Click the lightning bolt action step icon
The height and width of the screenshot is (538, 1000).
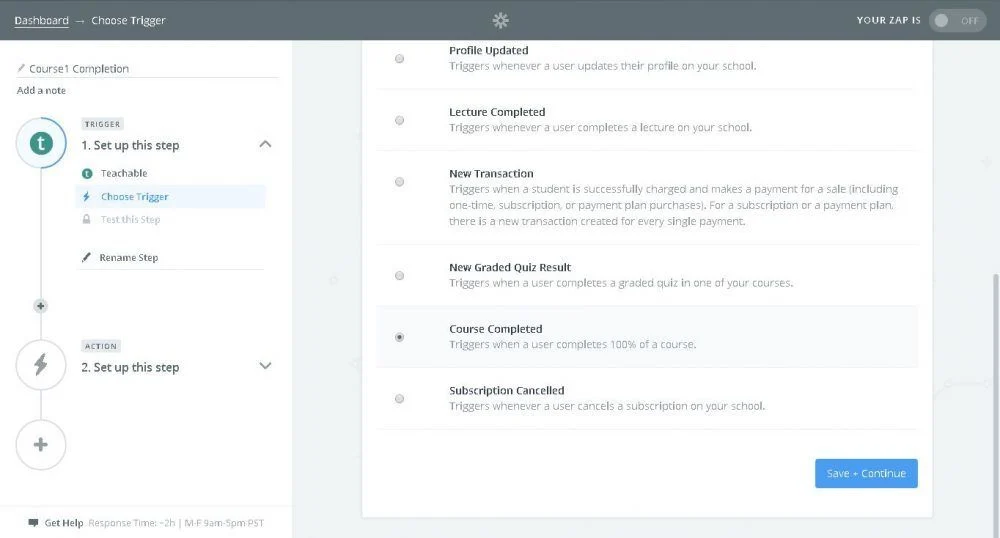41,366
